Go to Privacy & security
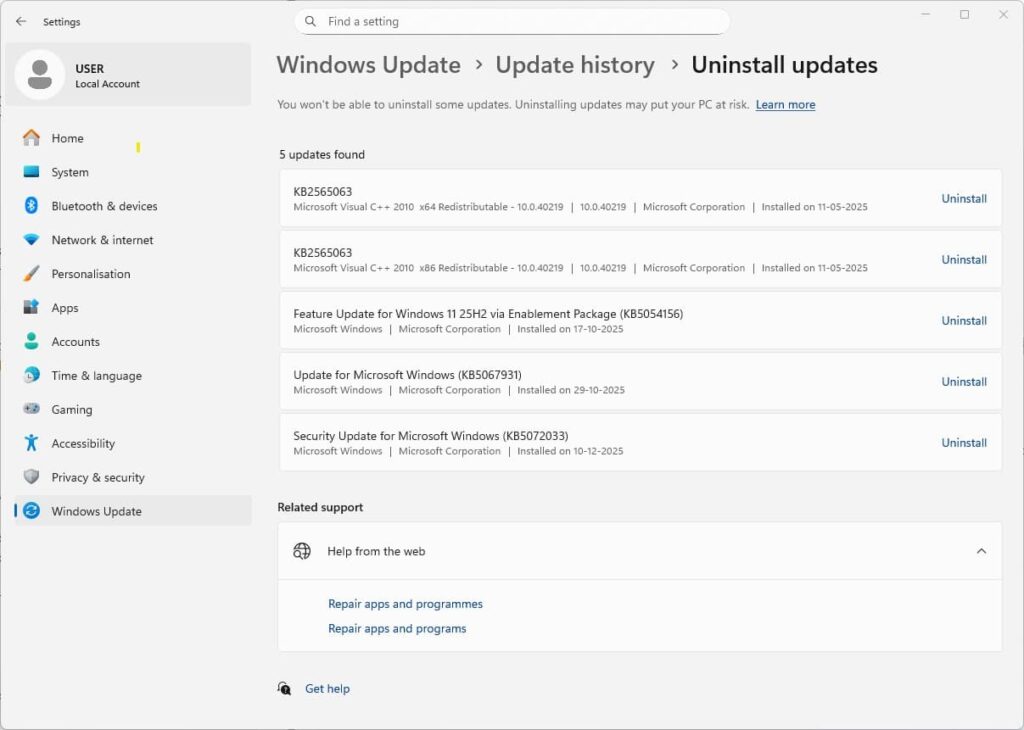The image size is (1024, 730). (x=133, y=477)
